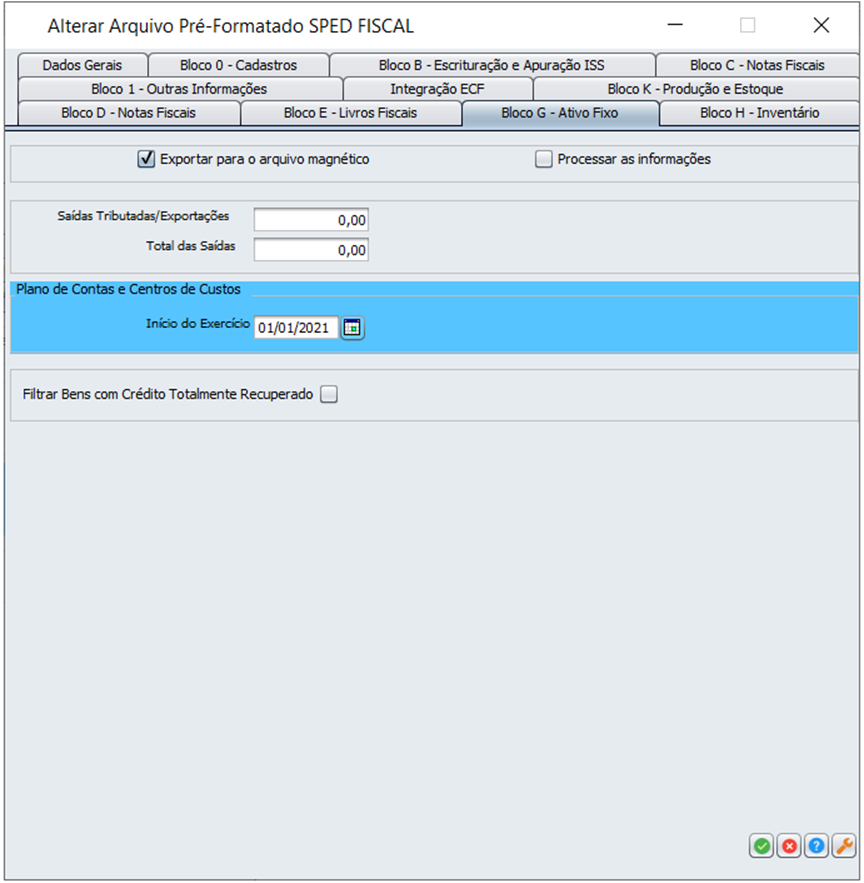
Task: Go to Bloco C - Notas Fiscais tab
Action: coord(757,65)
